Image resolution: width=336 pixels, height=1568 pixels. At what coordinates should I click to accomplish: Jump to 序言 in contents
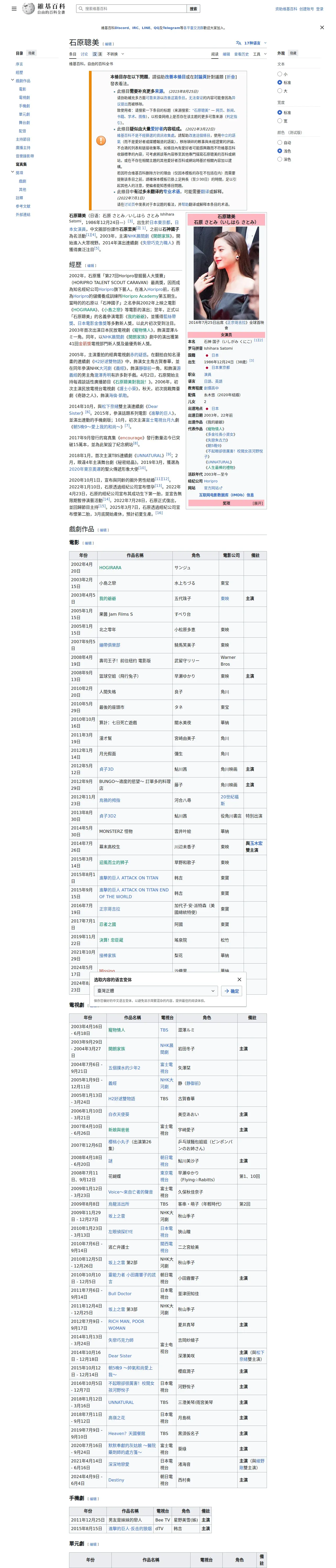(20, 64)
